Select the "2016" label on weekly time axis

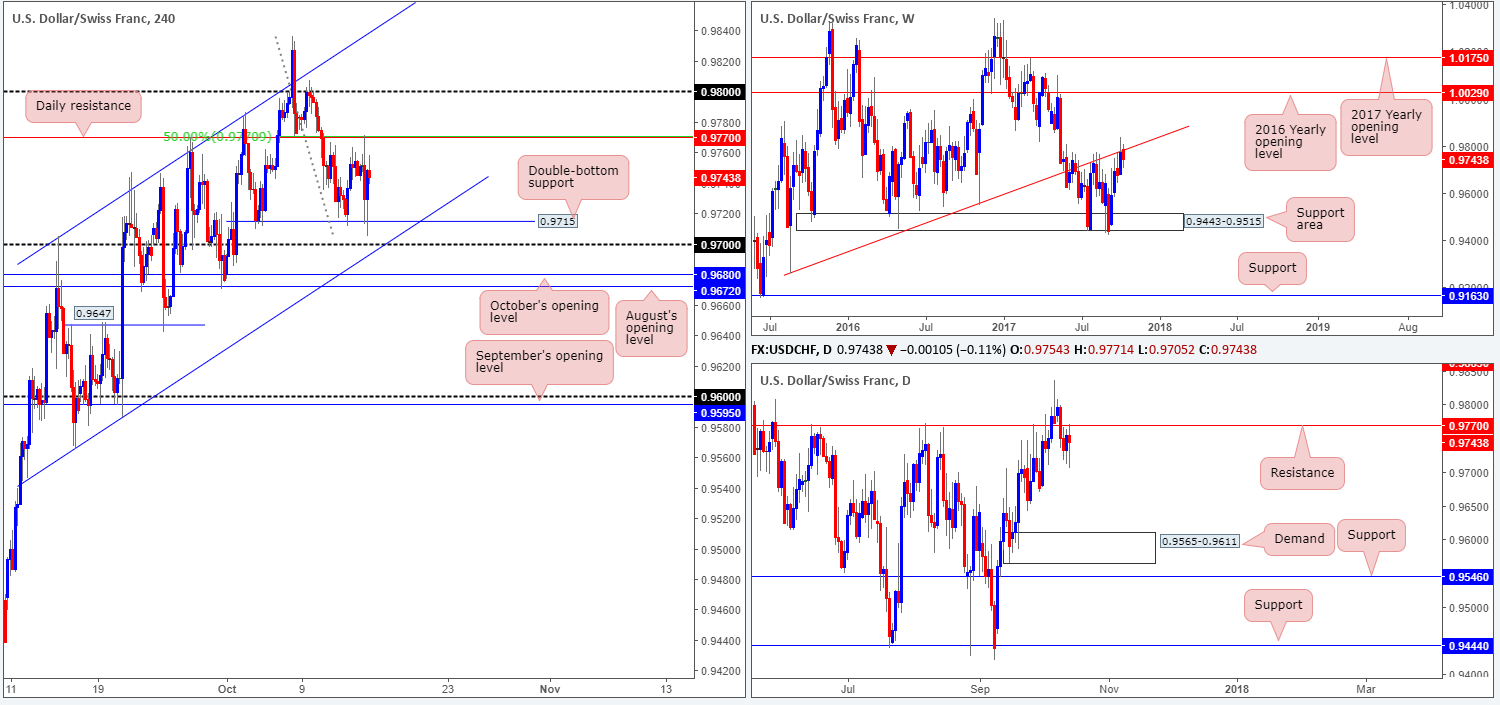pyautogui.click(x=848, y=327)
